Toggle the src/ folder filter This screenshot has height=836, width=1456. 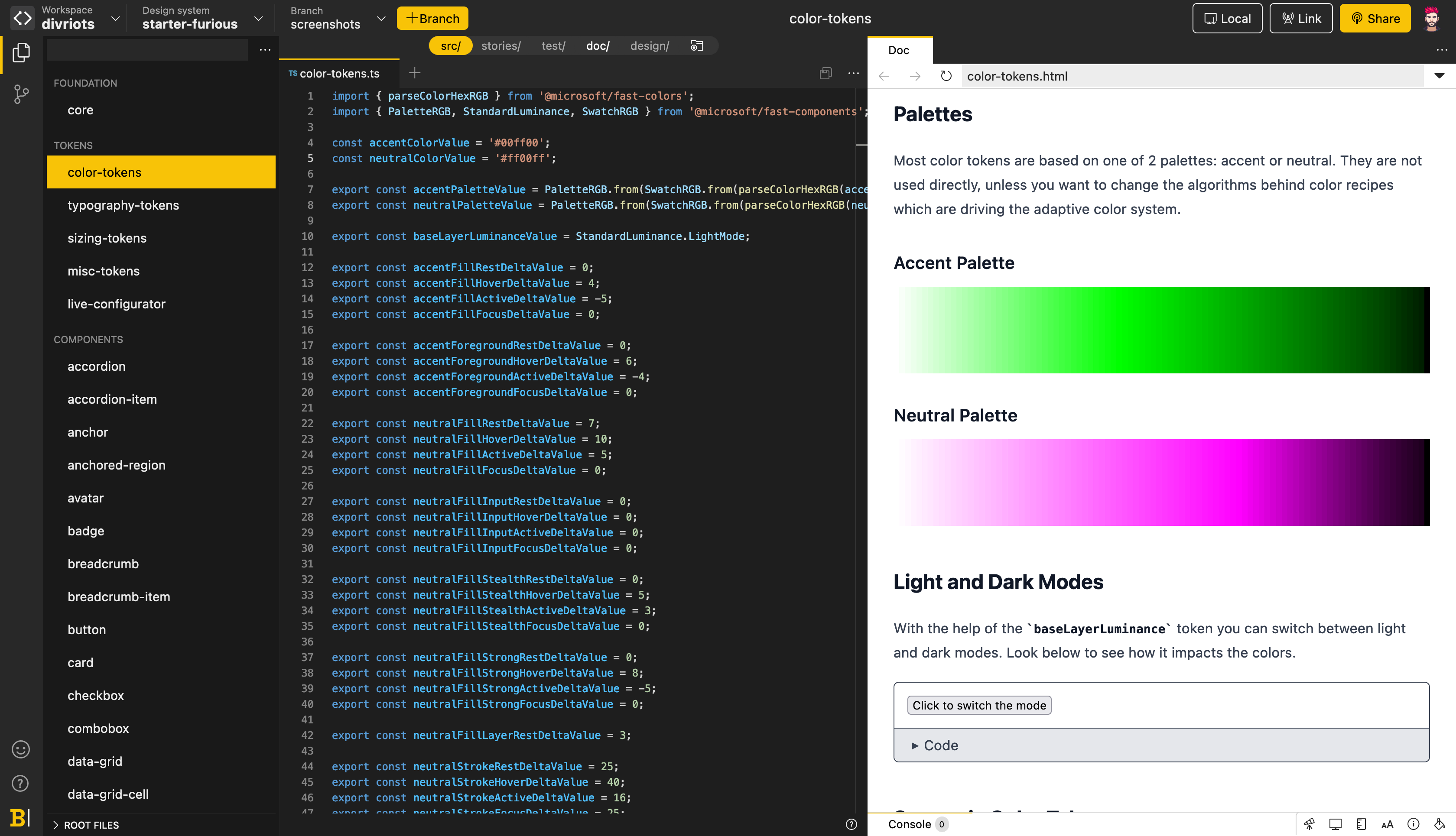point(450,46)
